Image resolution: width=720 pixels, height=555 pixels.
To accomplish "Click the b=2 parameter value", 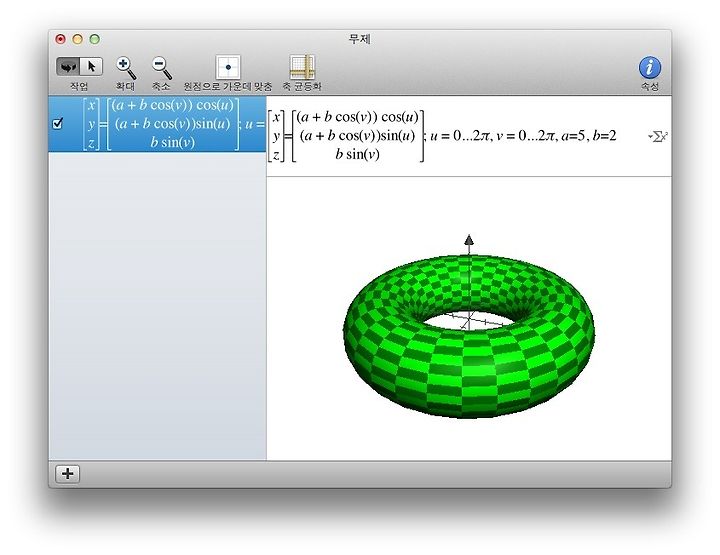I will pyautogui.click(x=604, y=136).
